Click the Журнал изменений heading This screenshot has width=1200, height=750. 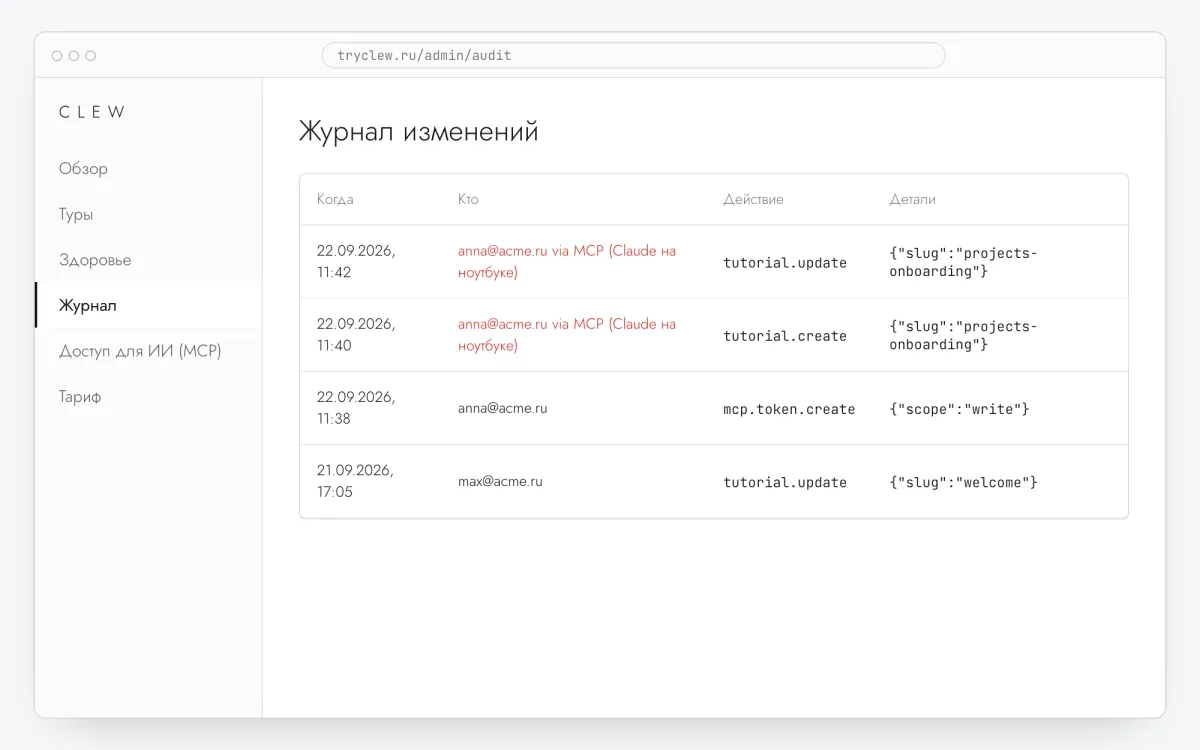coord(418,132)
